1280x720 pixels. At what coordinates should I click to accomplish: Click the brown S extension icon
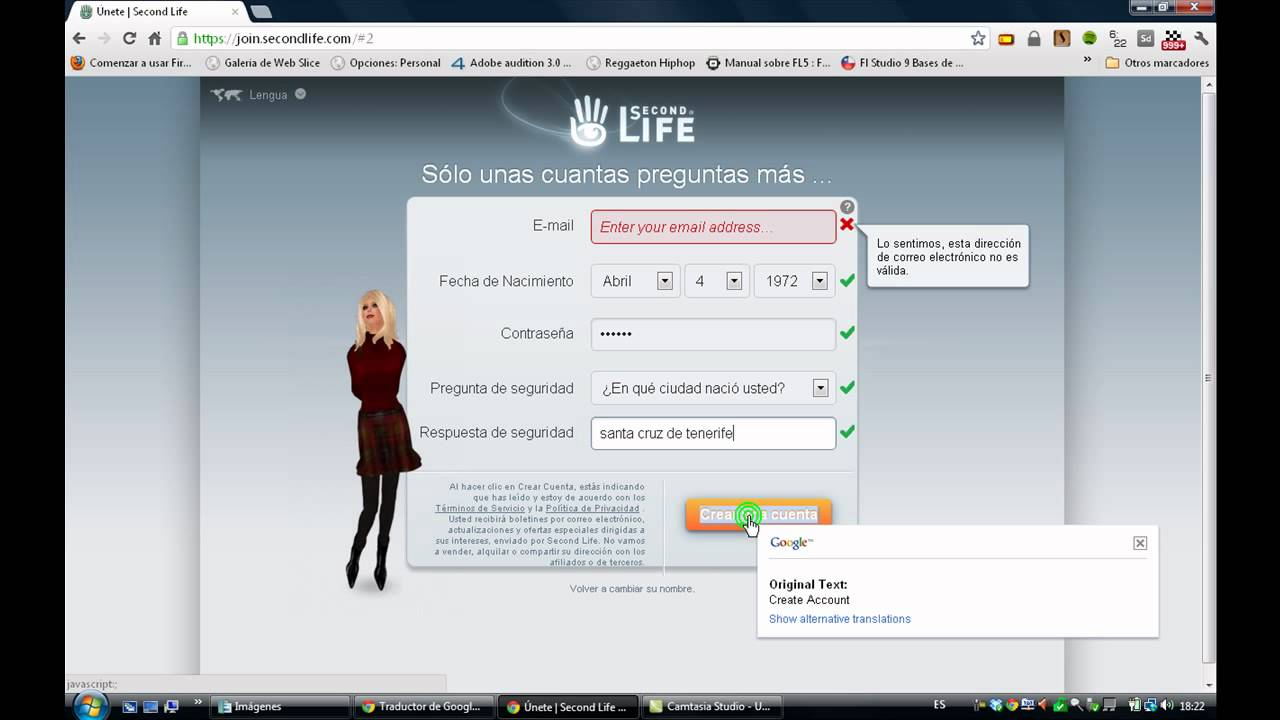1061,38
